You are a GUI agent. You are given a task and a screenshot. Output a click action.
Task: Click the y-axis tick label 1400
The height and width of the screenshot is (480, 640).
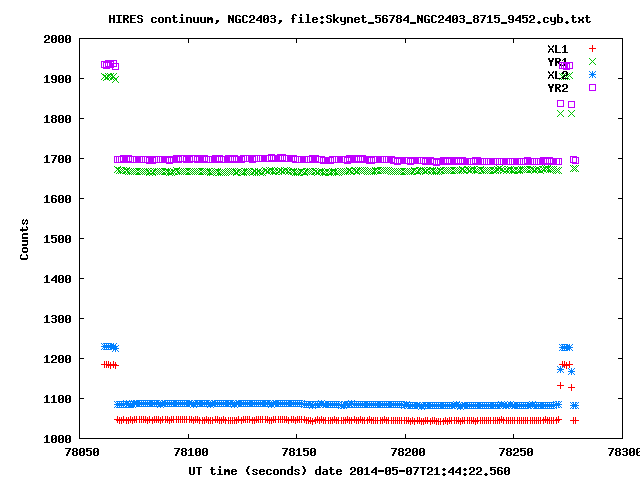coord(58,279)
